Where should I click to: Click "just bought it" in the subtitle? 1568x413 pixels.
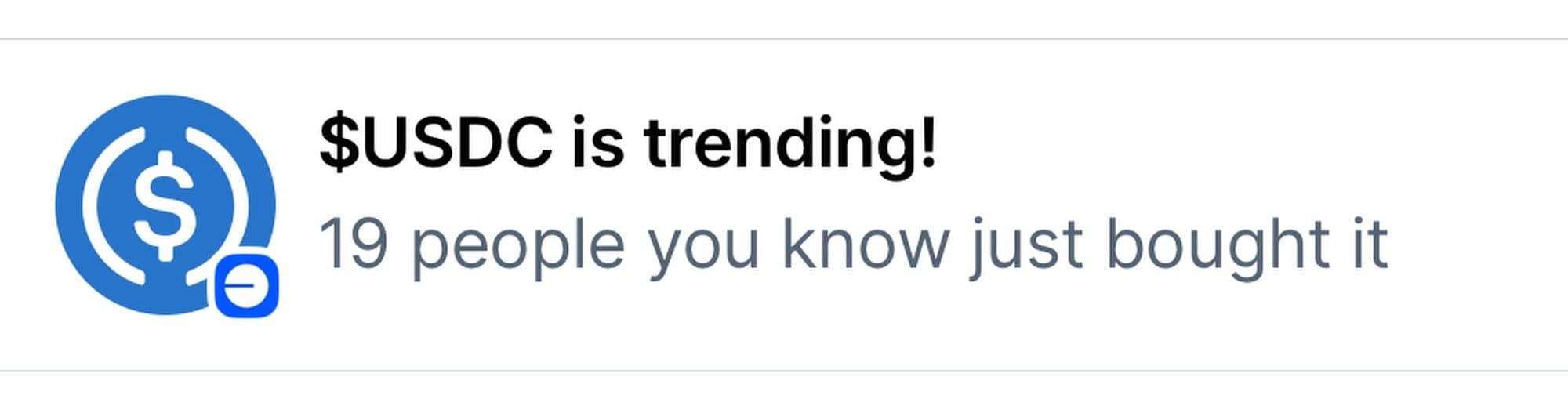pos(1178,245)
